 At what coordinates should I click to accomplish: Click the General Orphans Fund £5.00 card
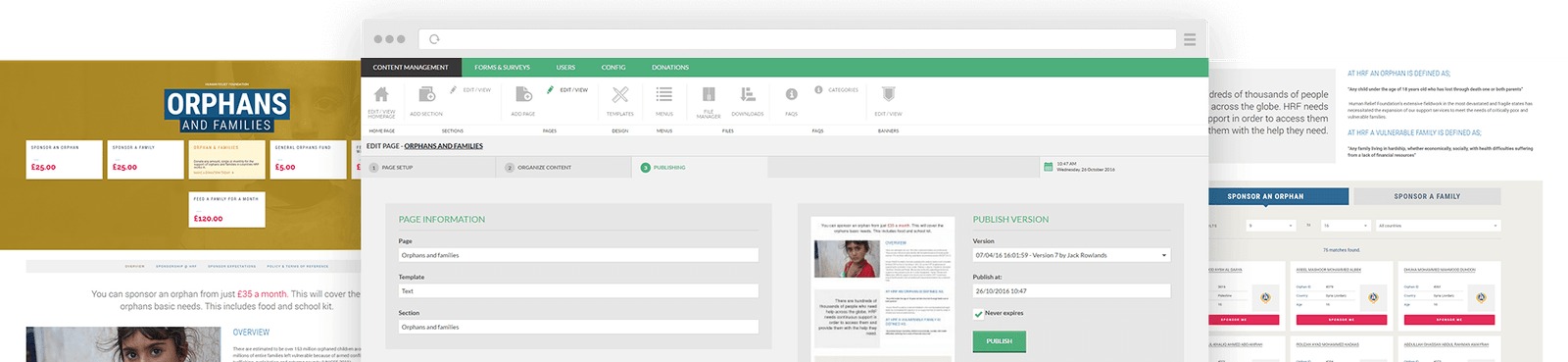tap(309, 160)
